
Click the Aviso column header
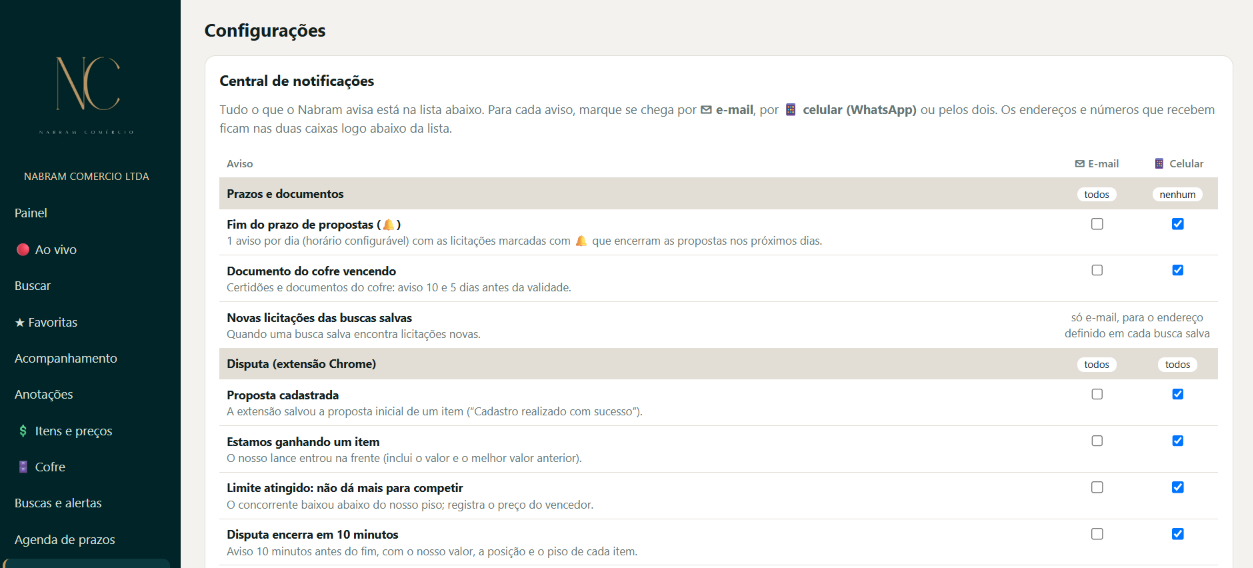pyautogui.click(x=240, y=163)
